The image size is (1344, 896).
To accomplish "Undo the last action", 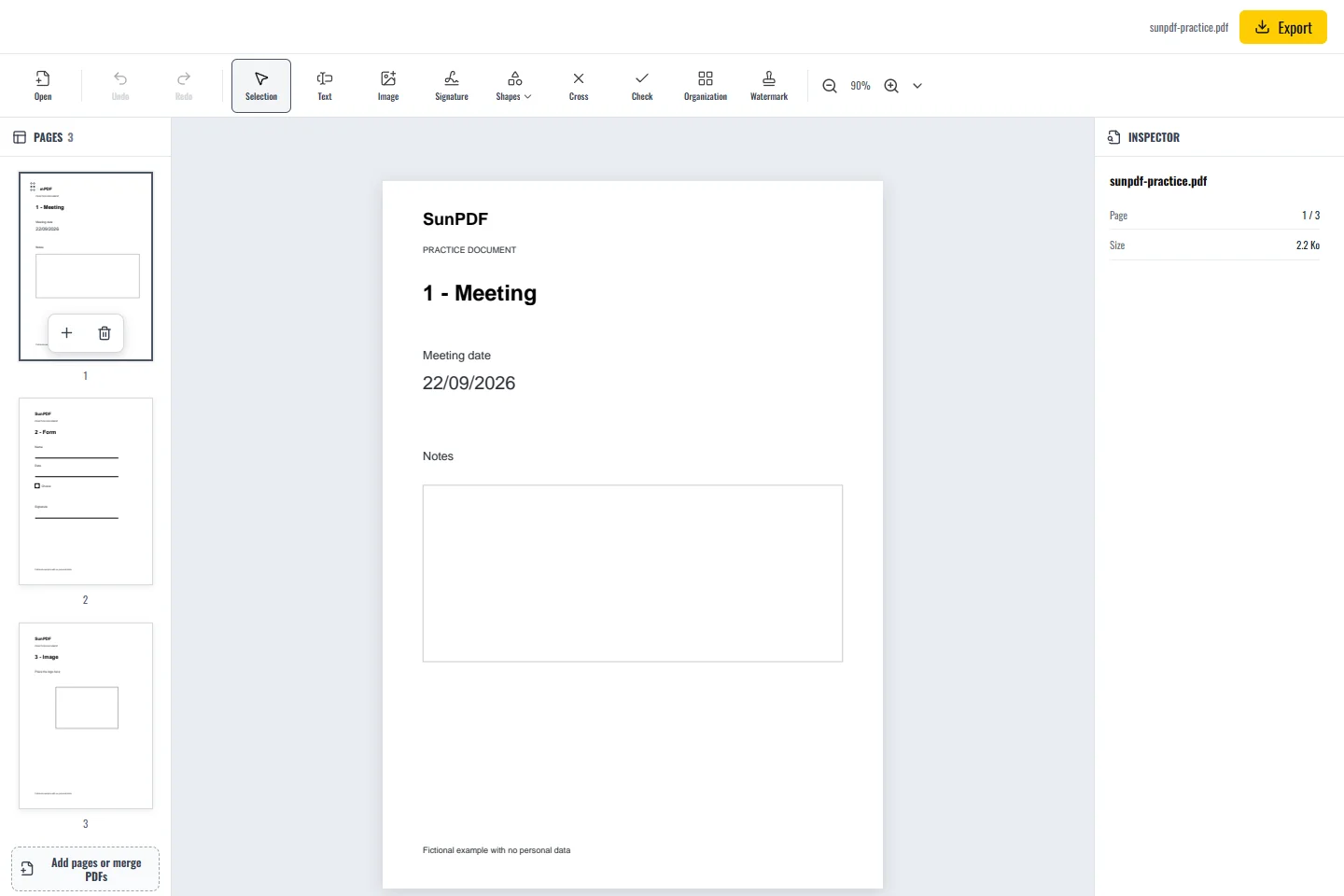I will (120, 86).
